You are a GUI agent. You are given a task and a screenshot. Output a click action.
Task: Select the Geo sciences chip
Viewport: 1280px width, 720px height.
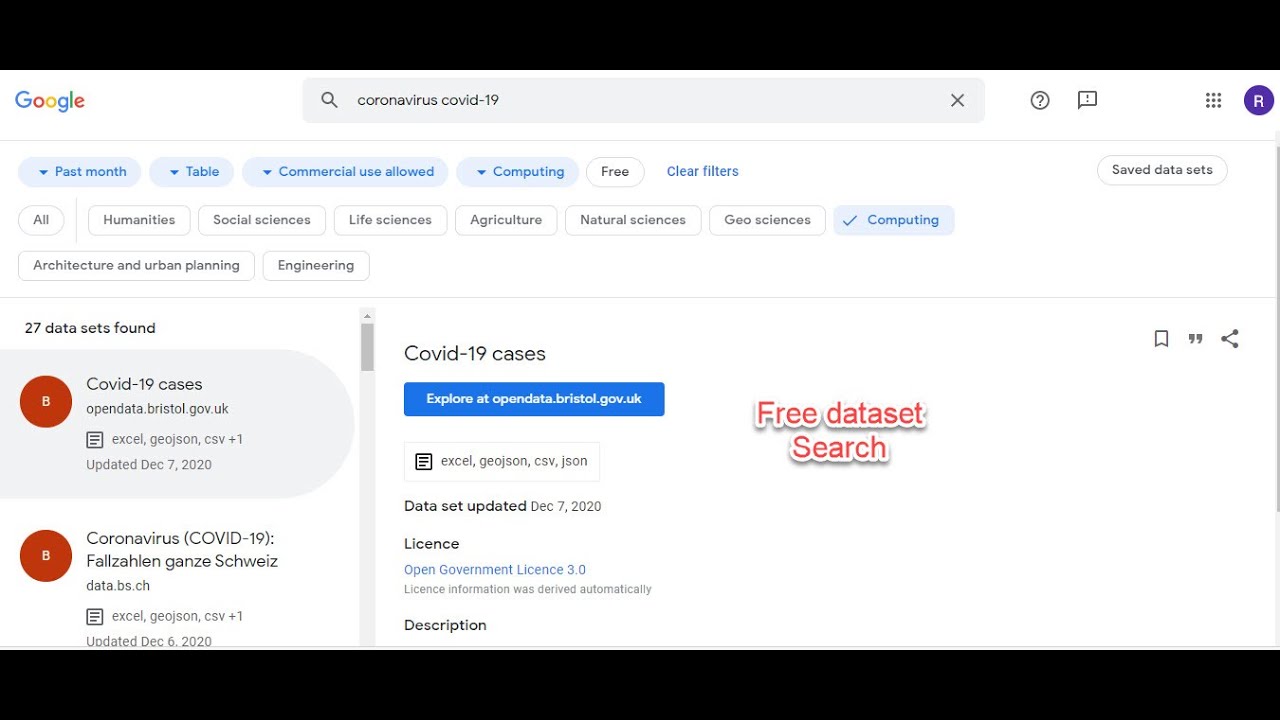[767, 220]
